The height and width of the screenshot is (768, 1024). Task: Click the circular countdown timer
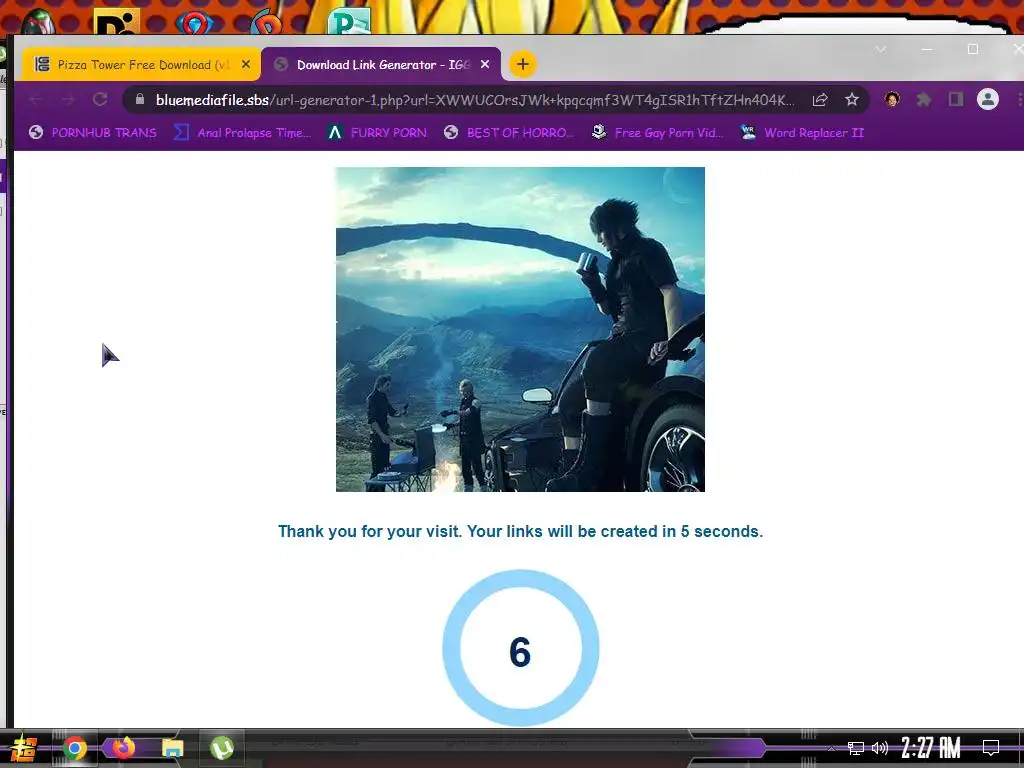[520, 648]
